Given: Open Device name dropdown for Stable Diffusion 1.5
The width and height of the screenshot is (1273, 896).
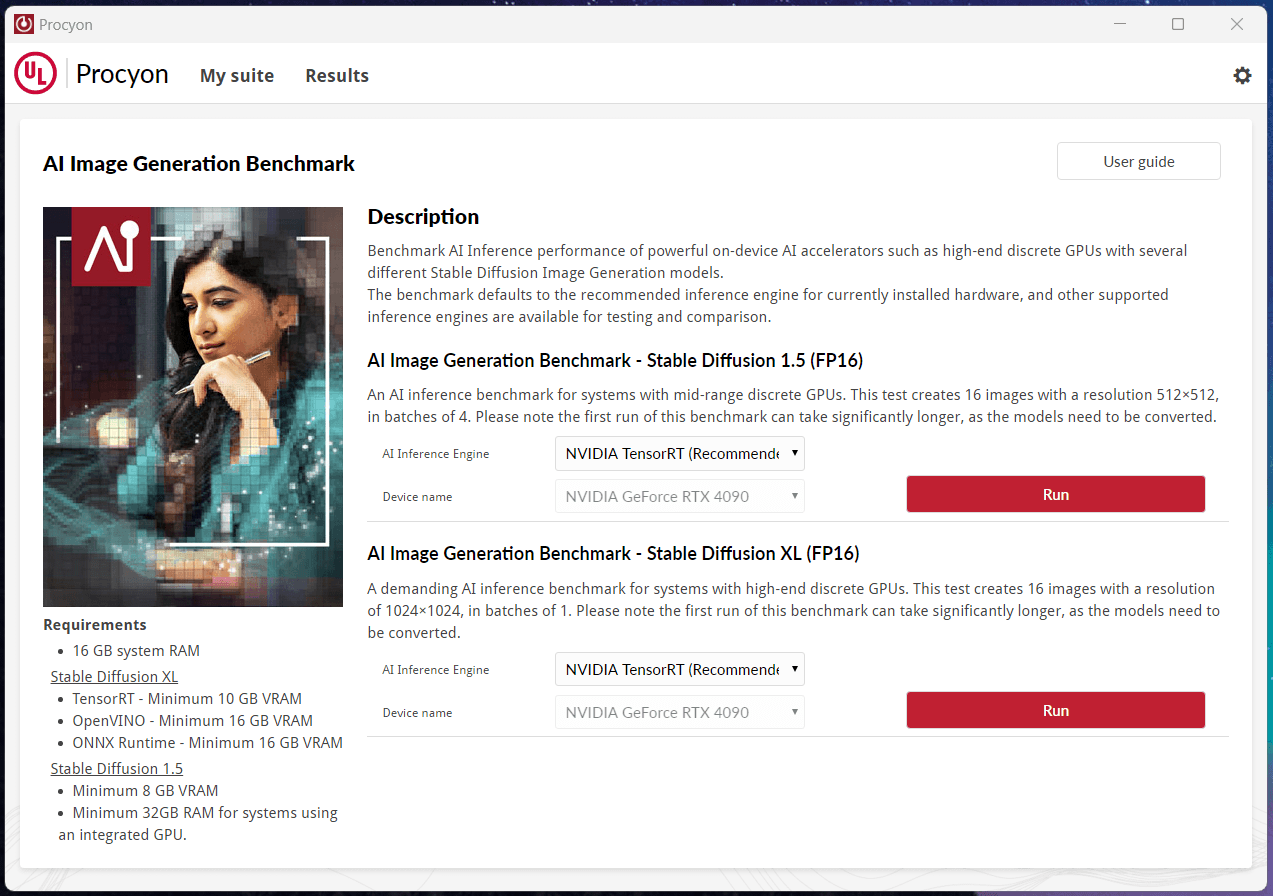Looking at the screenshot, I should click(680, 496).
